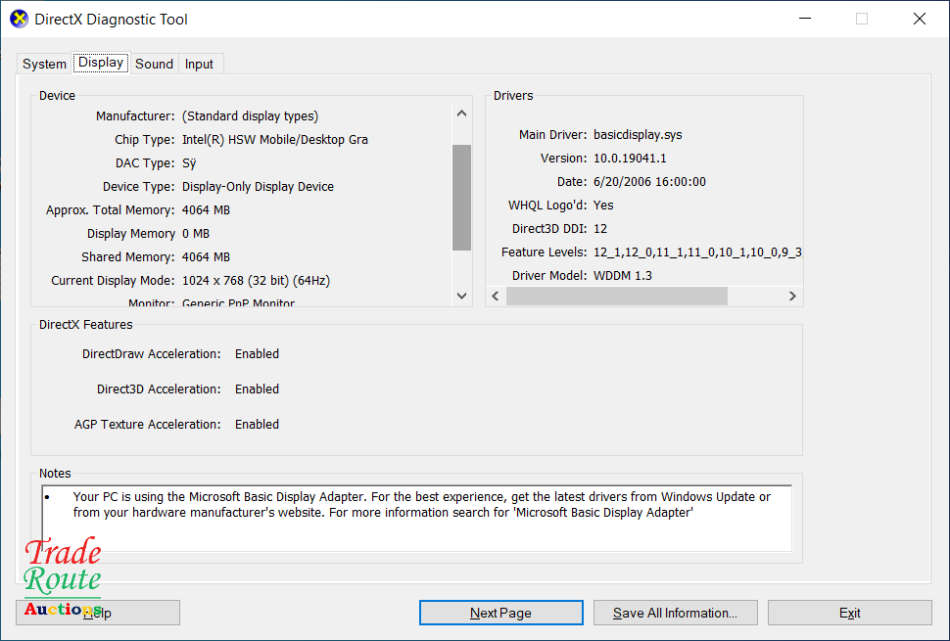
Task: Click the Feature Levels value in Drivers
Action: pyautogui.click(x=697, y=252)
